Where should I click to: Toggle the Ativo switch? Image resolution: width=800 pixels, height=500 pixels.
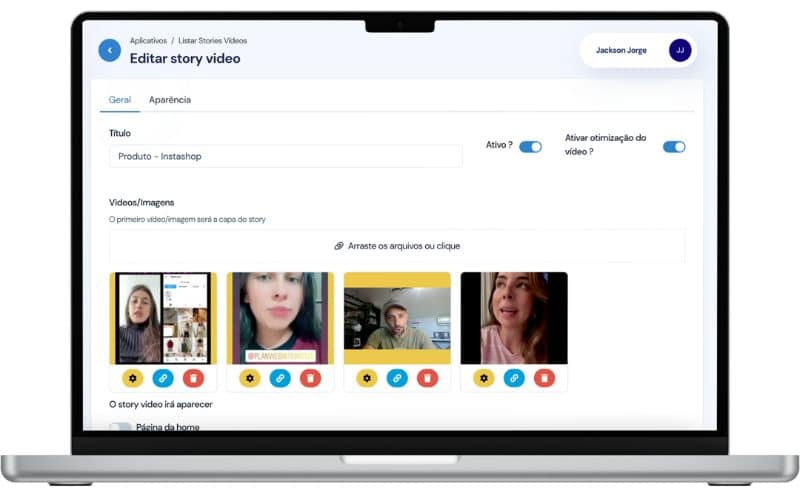(531, 147)
